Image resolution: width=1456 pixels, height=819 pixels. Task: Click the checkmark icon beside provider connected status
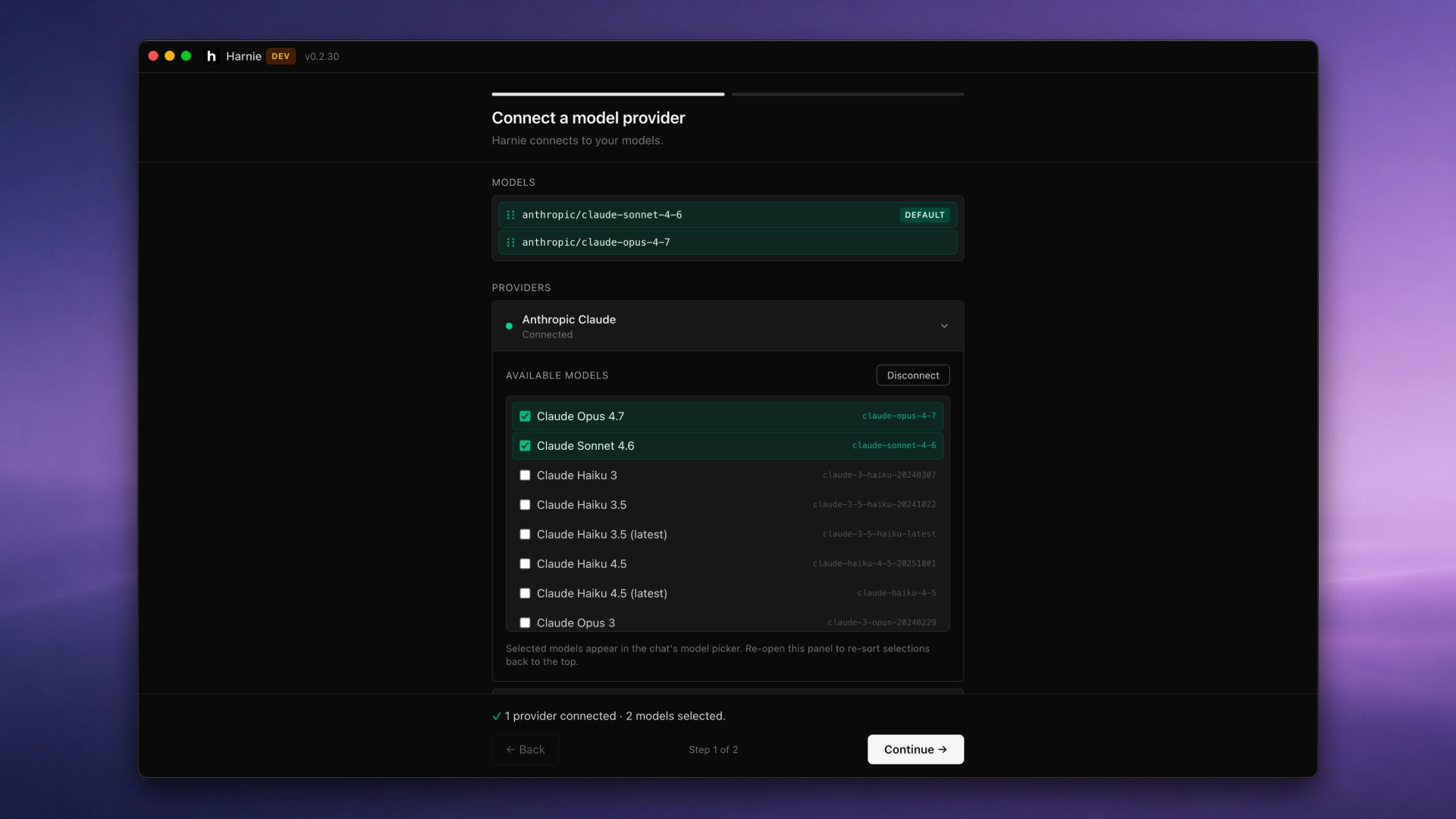pos(497,716)
